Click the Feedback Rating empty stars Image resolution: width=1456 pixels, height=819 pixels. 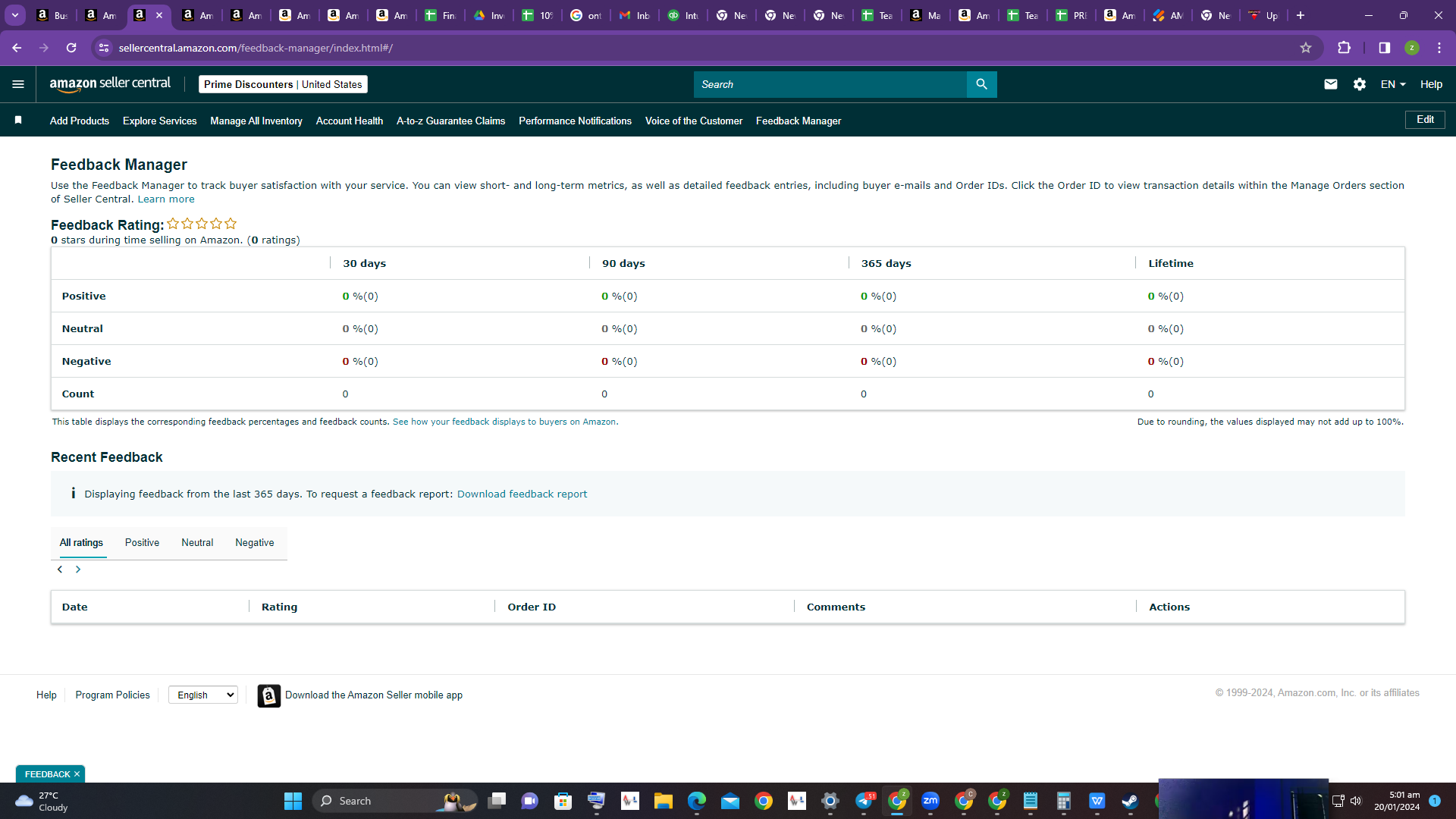point(202,224)
